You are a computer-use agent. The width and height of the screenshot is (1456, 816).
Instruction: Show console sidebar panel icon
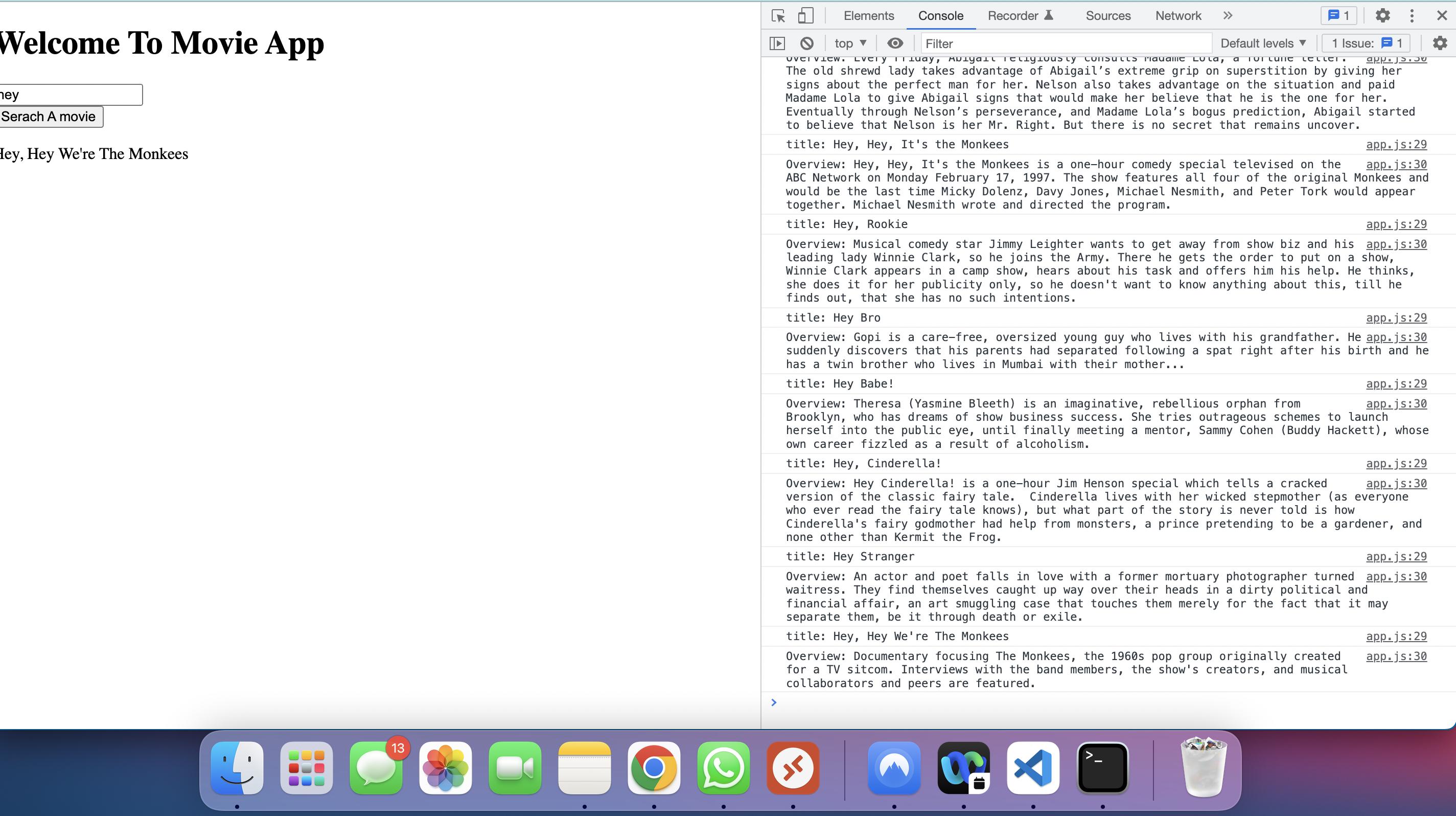(778, 43)
